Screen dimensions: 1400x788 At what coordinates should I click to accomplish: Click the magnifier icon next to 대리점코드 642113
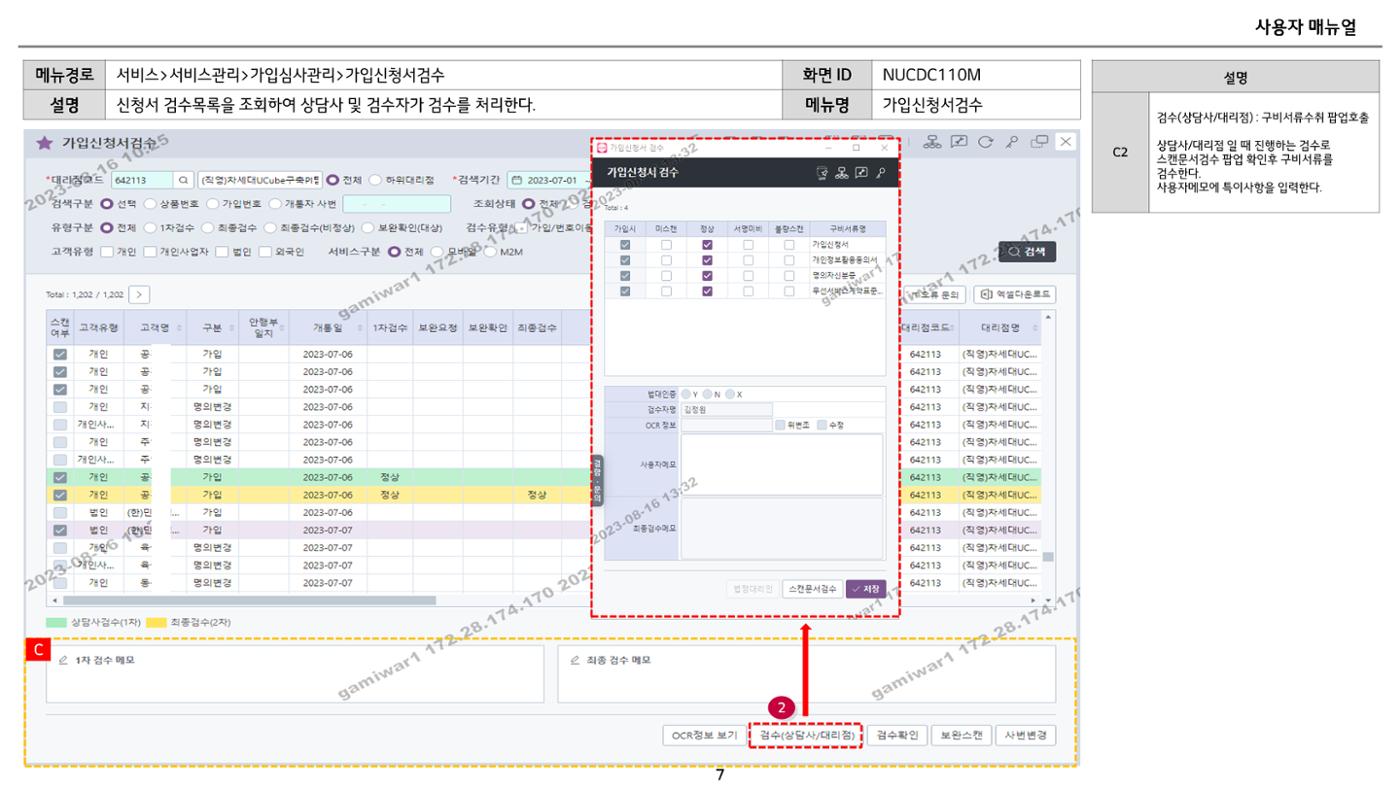pyautogui.click(x=183, y=181)
